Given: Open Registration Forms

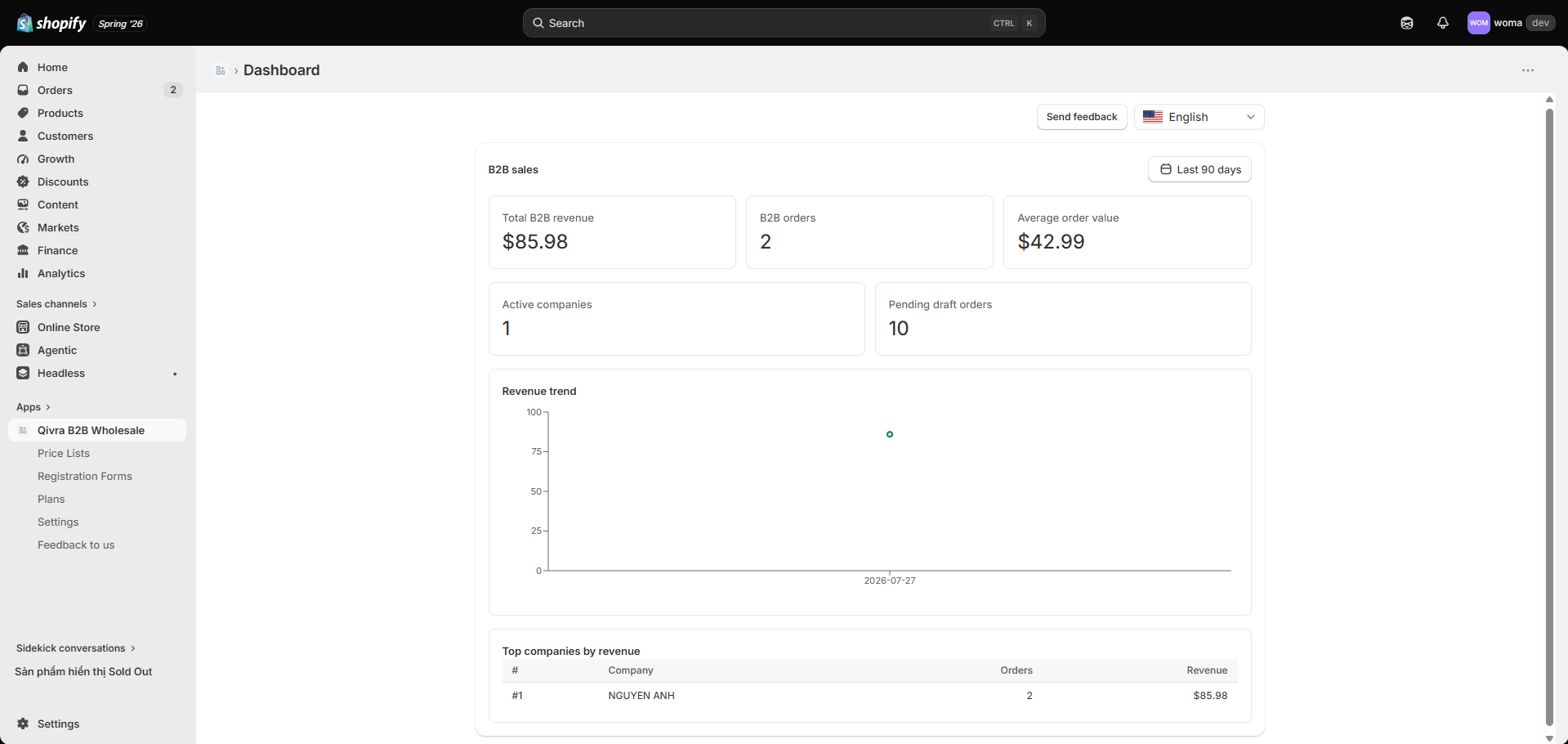Looking at the screenshot, I should point(85,476).
